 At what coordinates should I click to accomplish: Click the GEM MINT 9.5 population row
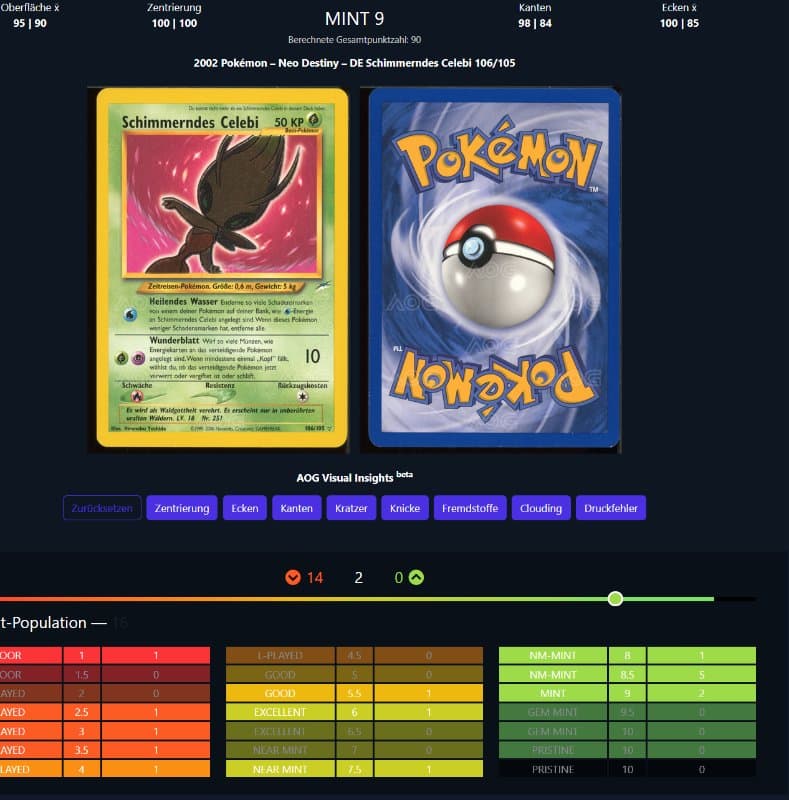[627, 712]
